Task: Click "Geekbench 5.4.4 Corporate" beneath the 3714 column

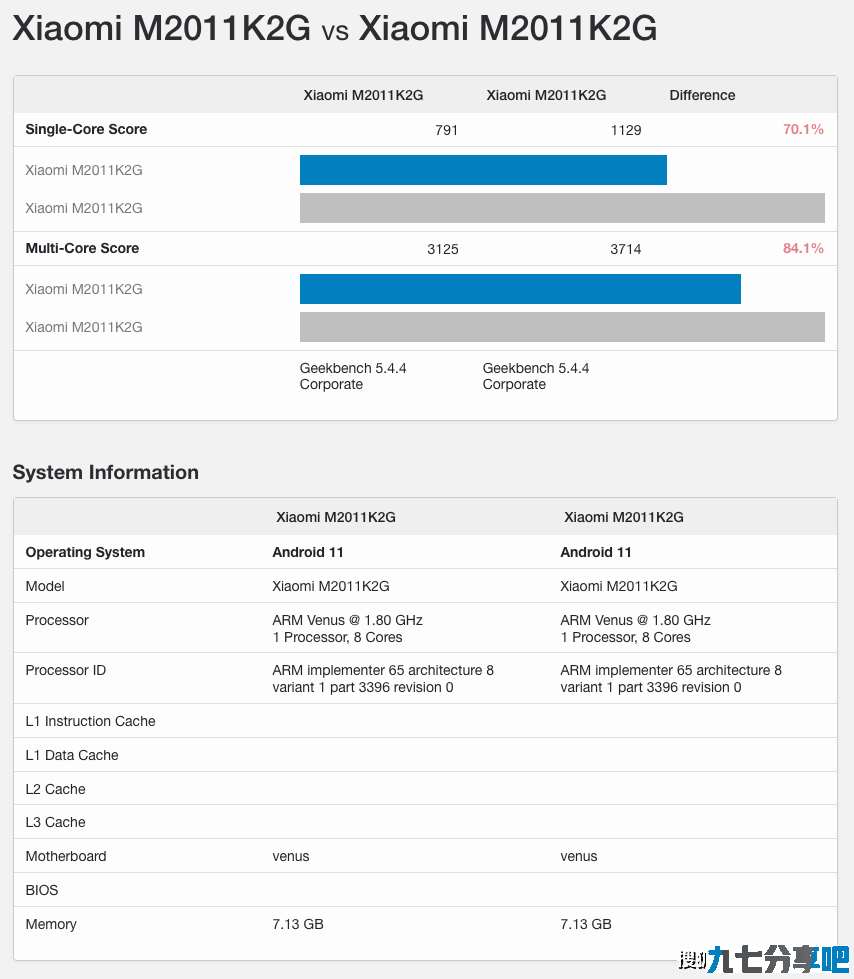Action: (x=536, y=376)
